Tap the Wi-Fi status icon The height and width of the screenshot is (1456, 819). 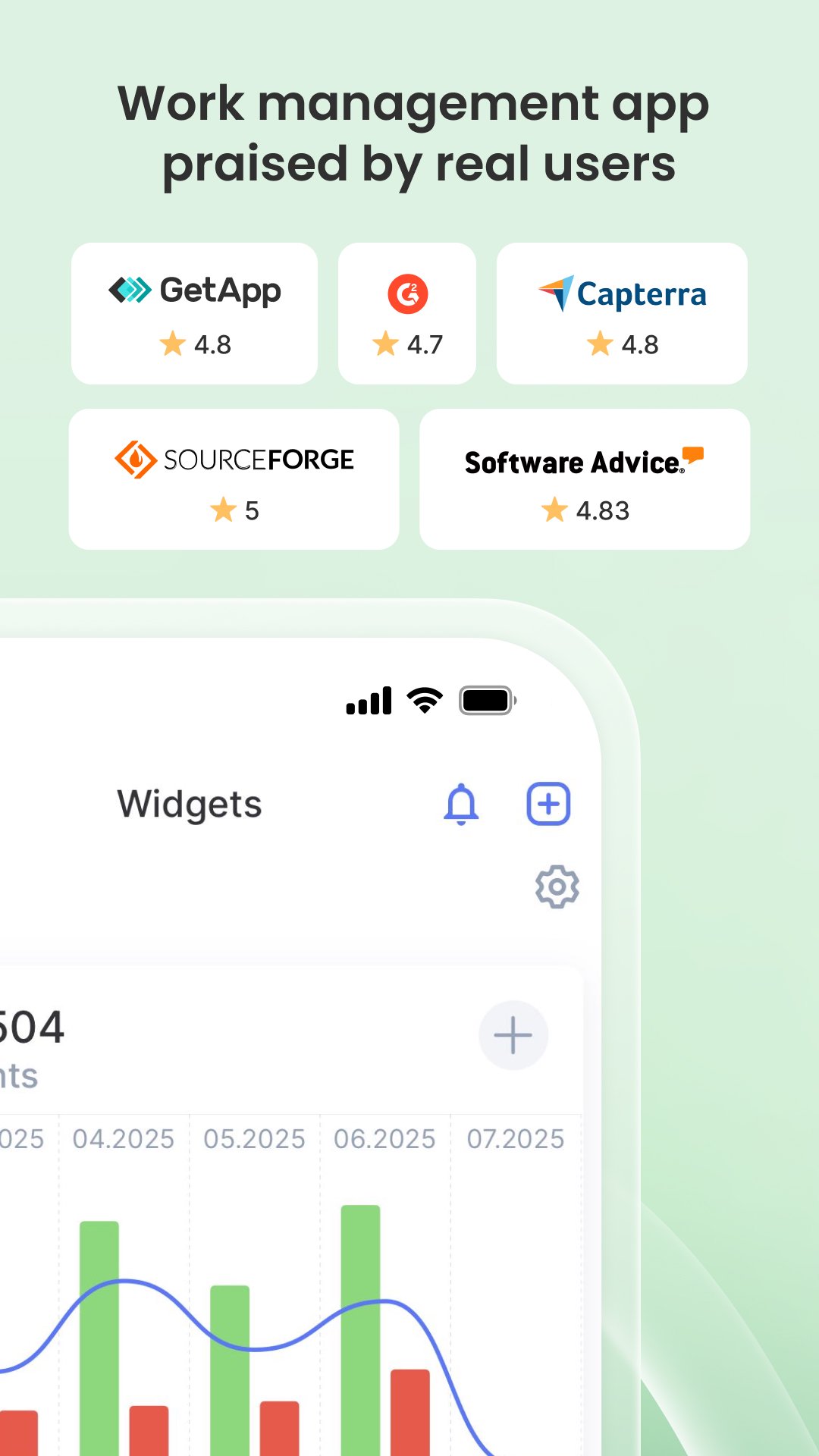(425, 700)
